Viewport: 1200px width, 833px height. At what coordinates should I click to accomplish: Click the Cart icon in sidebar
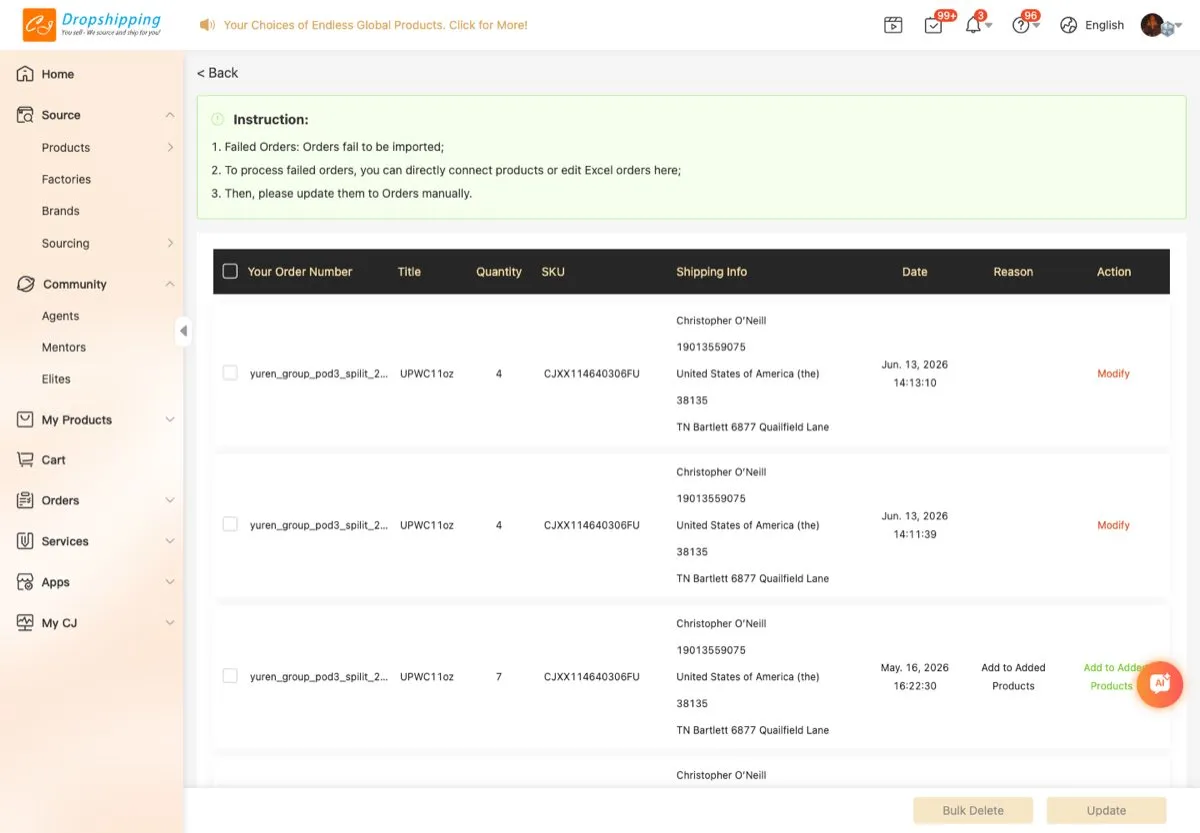(25, 460)
